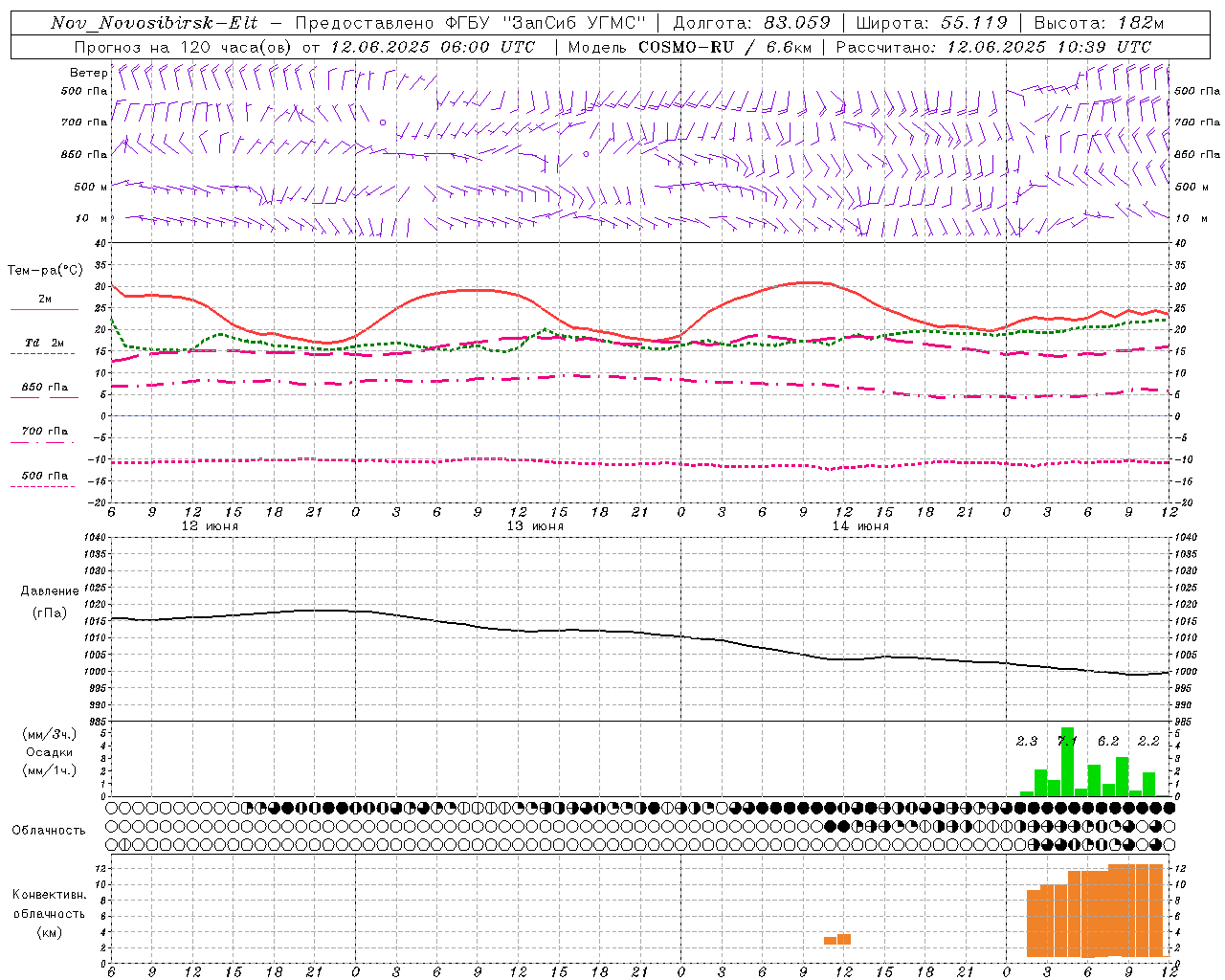Click the Ветер wind panel label
The height and width of the screenshot is (980, 1225).
(x=88, y=73)
